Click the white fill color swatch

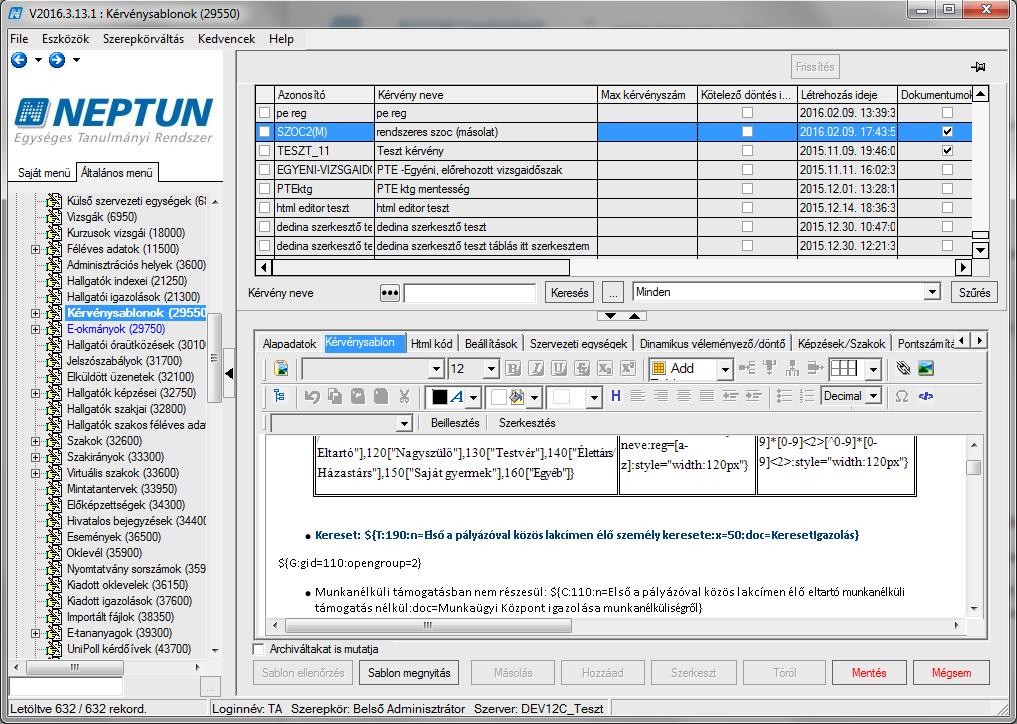tap(498, 396)
